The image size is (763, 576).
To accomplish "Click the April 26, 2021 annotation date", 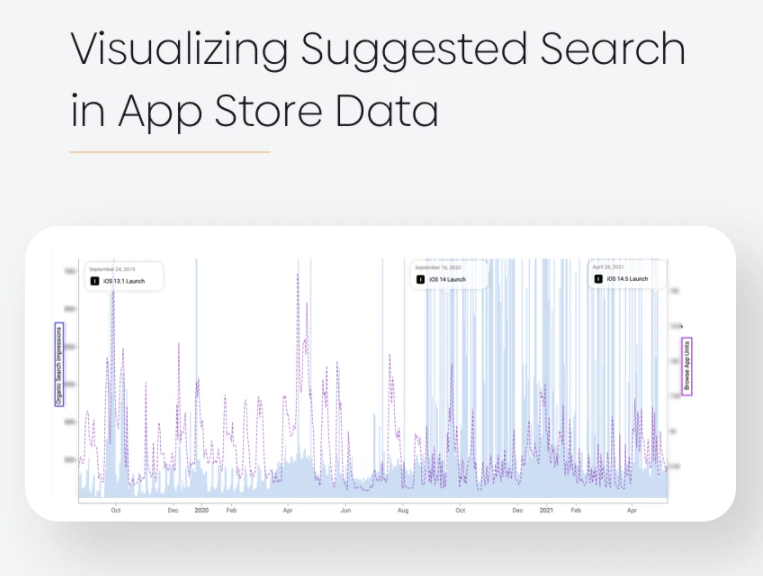I will (608, 267).
